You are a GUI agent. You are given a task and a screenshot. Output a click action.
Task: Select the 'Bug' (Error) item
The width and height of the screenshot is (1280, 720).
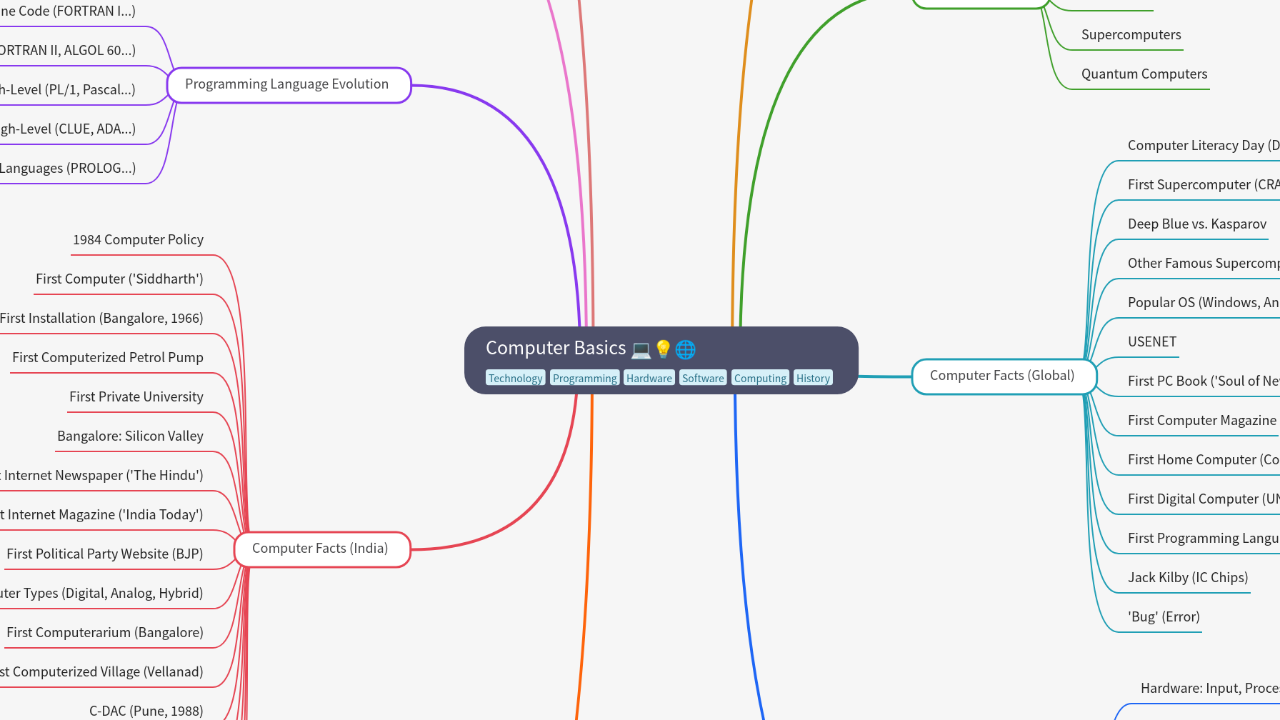click(x=1163, y=617)
